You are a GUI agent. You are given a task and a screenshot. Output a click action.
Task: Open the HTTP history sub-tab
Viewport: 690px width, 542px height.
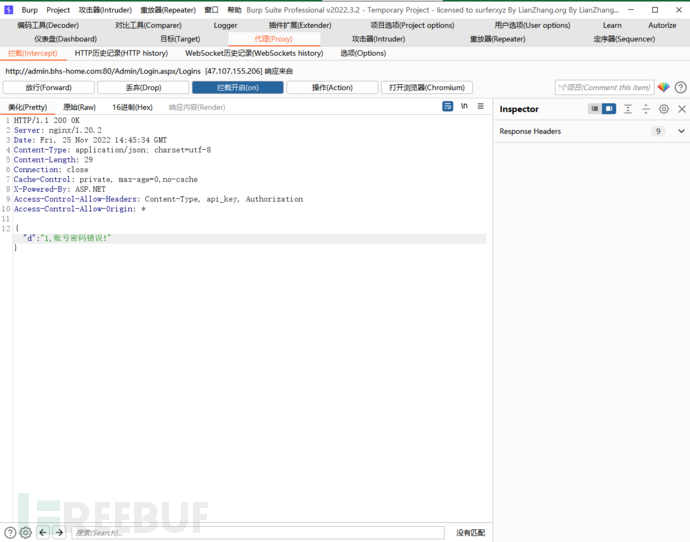tap(121, 53)
